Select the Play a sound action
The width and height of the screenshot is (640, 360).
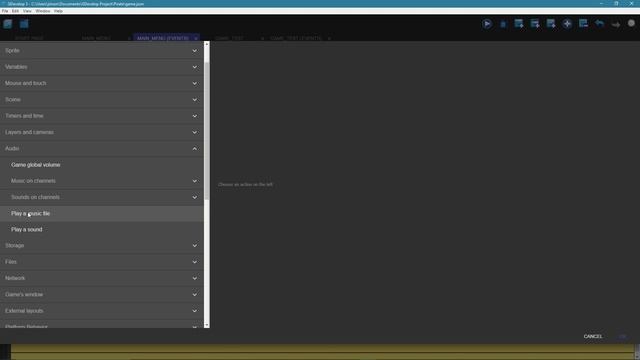pos(102,229)
